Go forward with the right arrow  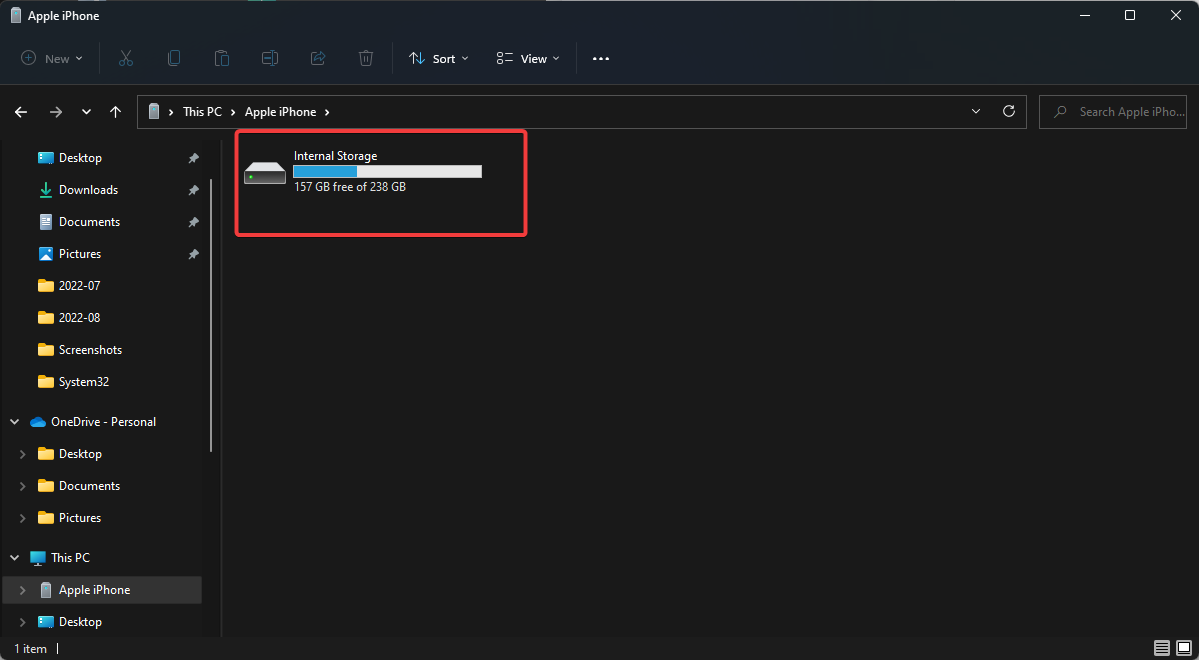[56, 112]
